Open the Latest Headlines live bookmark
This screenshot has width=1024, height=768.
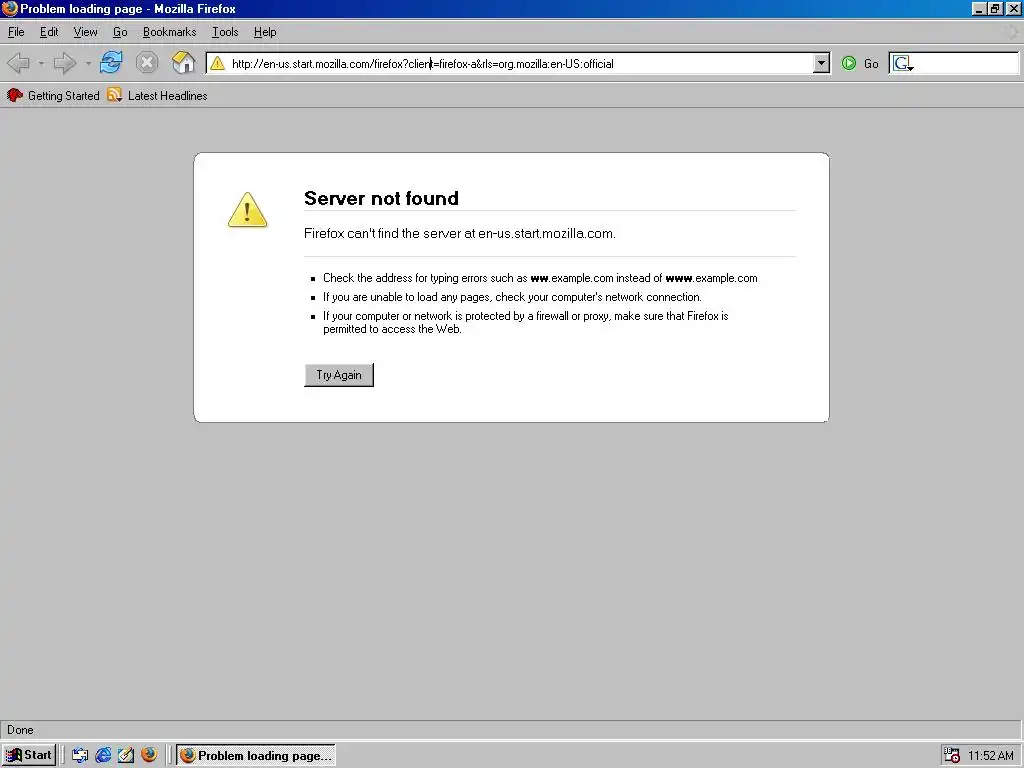pos(157,95)
